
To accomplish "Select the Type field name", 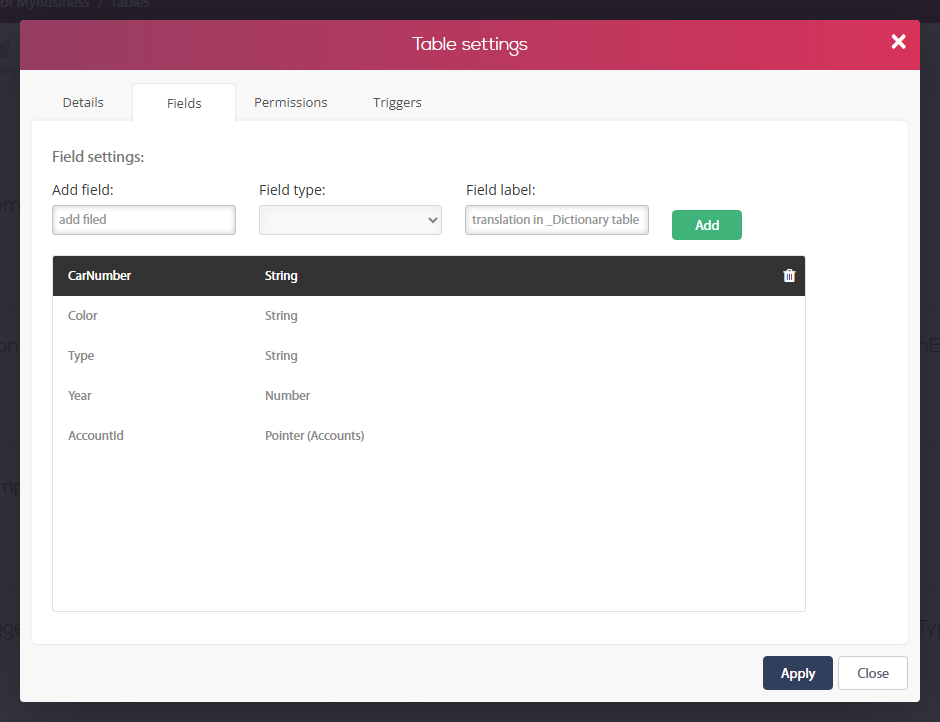I will (x=81, y=356).
